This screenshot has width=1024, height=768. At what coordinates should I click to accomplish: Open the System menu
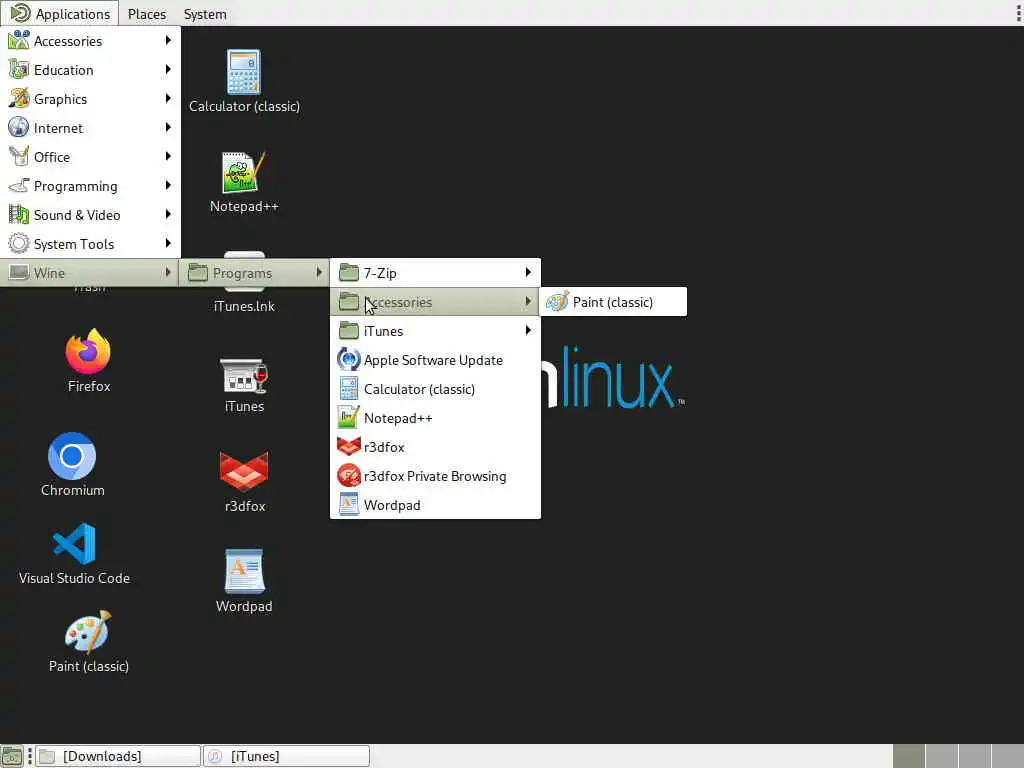coord(205,14)
